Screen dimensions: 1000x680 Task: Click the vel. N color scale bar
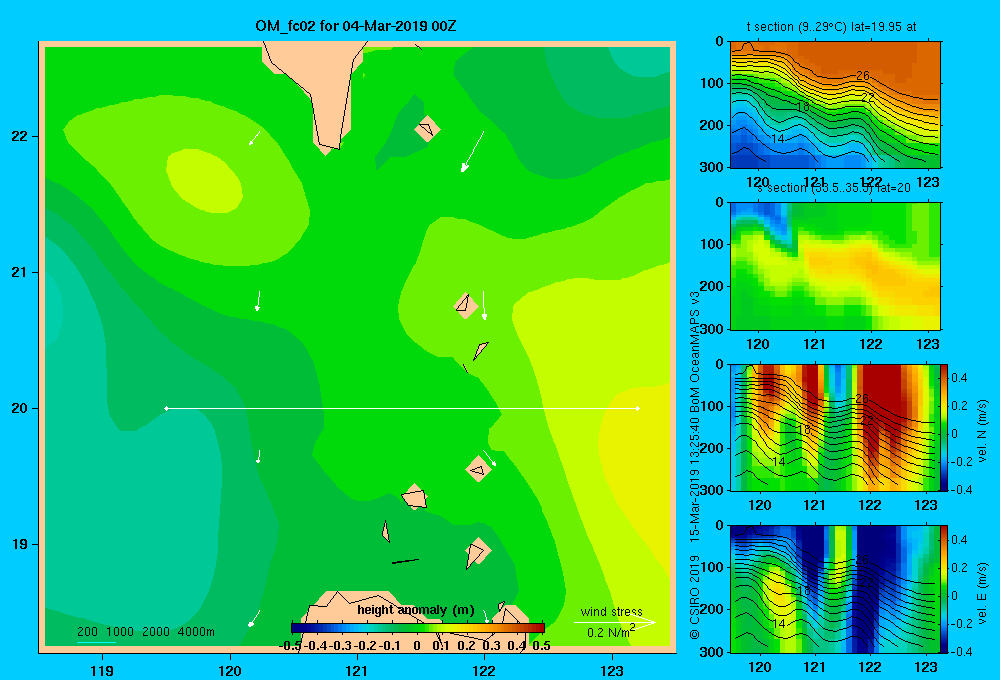945,427
